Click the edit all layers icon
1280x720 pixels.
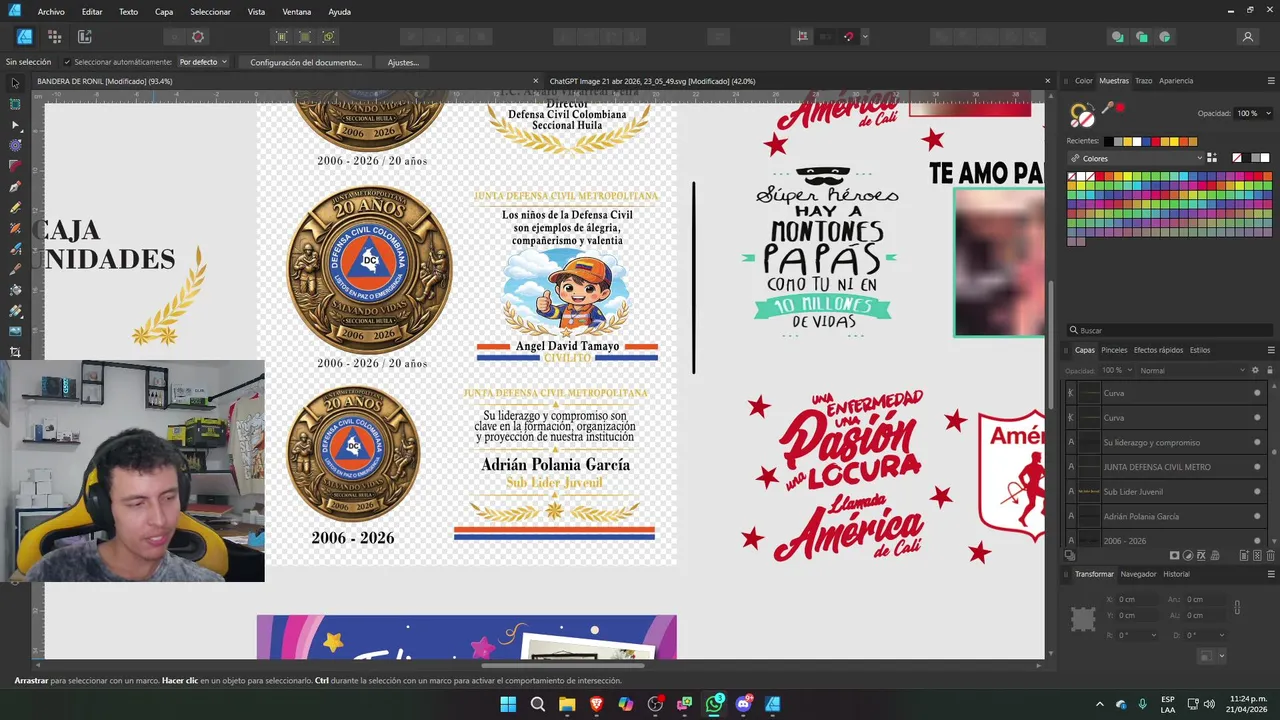pyautogui.click(x=1070, y=556)
